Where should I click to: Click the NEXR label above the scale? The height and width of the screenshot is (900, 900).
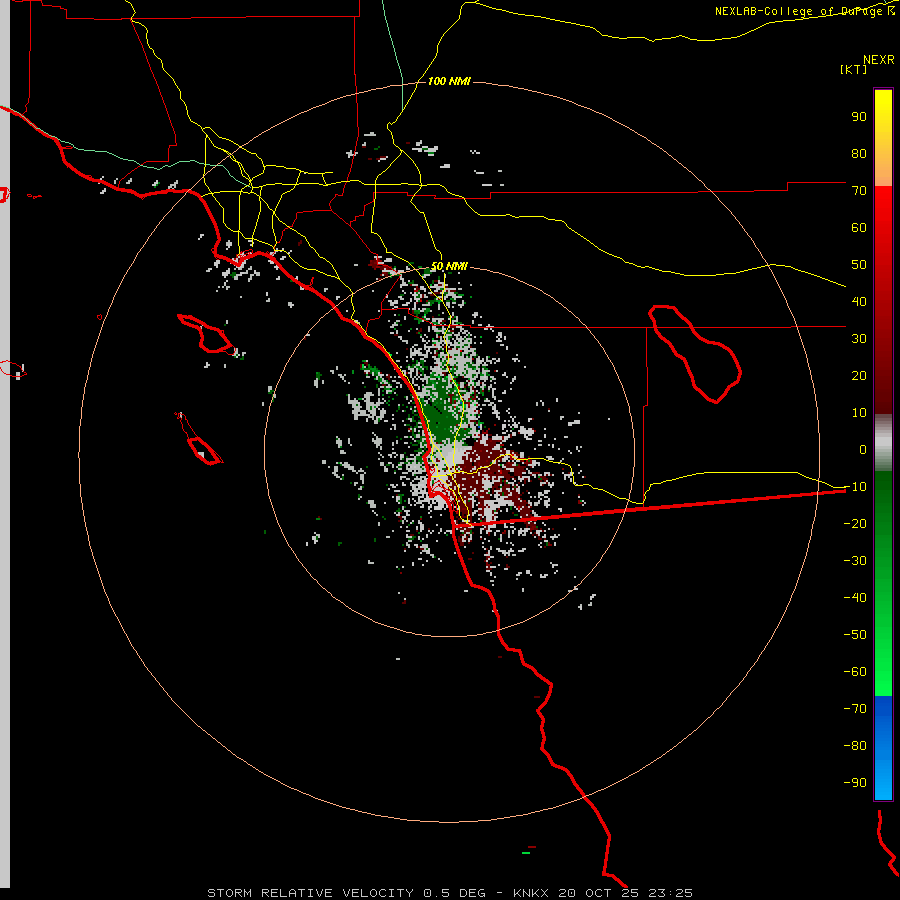[x=878, y=60]
